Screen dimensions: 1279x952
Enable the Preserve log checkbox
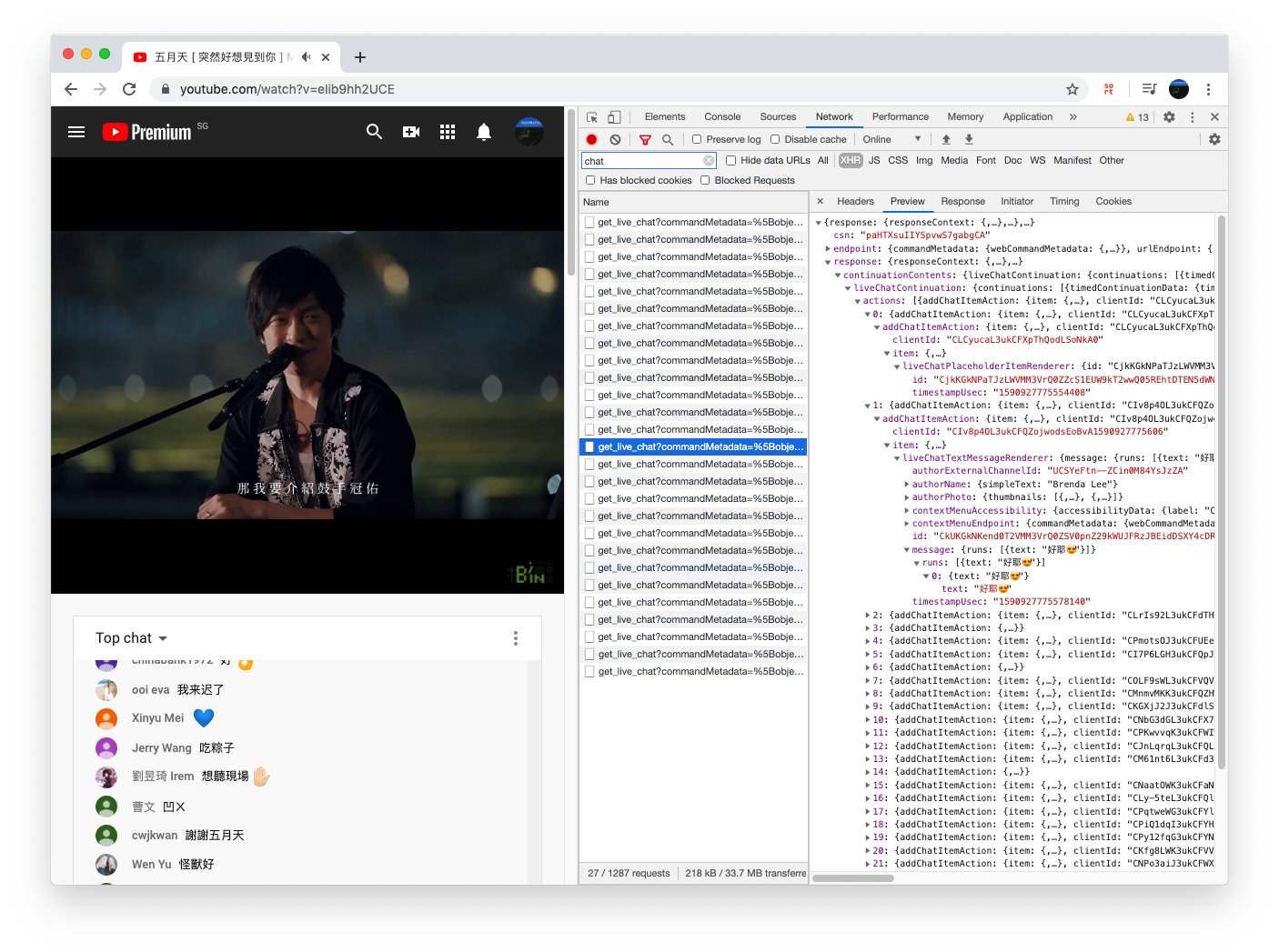697,139
